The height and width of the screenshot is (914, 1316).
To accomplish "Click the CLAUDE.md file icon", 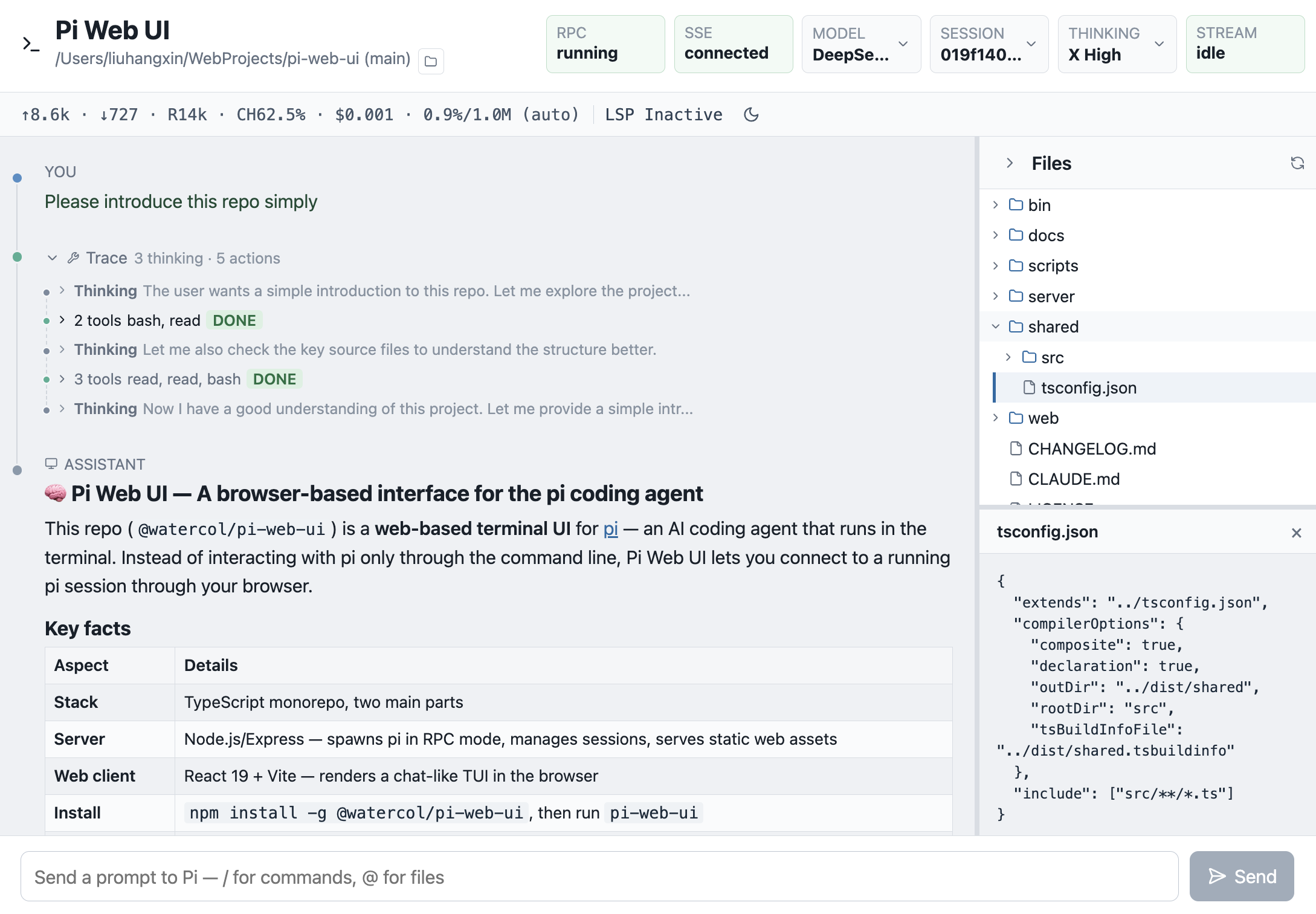I will click(x=1016, y=479).
